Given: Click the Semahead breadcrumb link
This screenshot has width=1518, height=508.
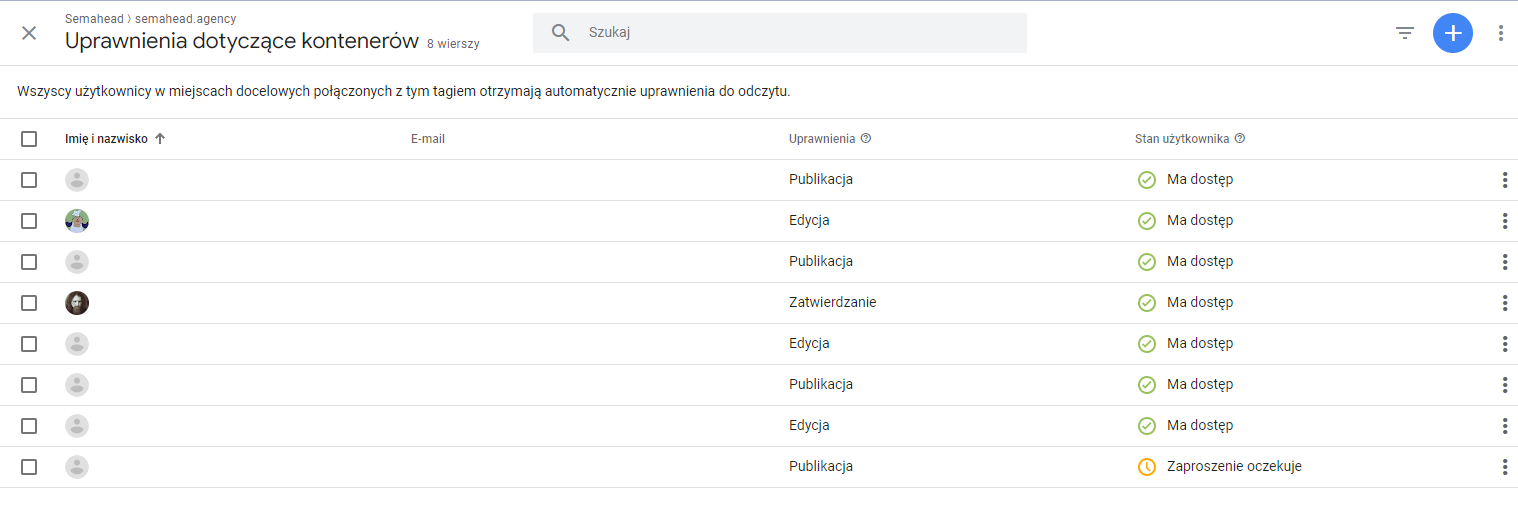Looking at the screenshot, I should coord(95,19).
